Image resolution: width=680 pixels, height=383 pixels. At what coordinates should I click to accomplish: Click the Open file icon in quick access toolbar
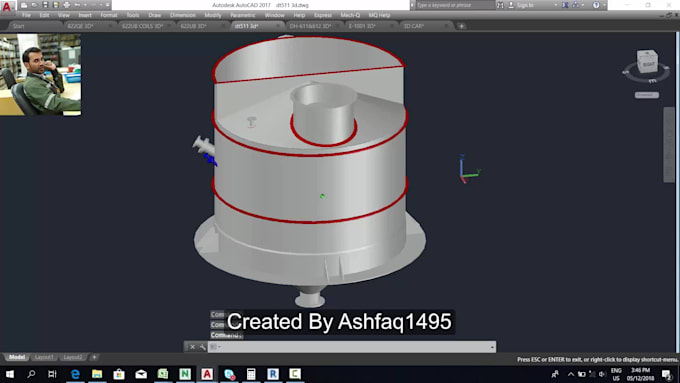pyautogui.click(x=34, y=5)
